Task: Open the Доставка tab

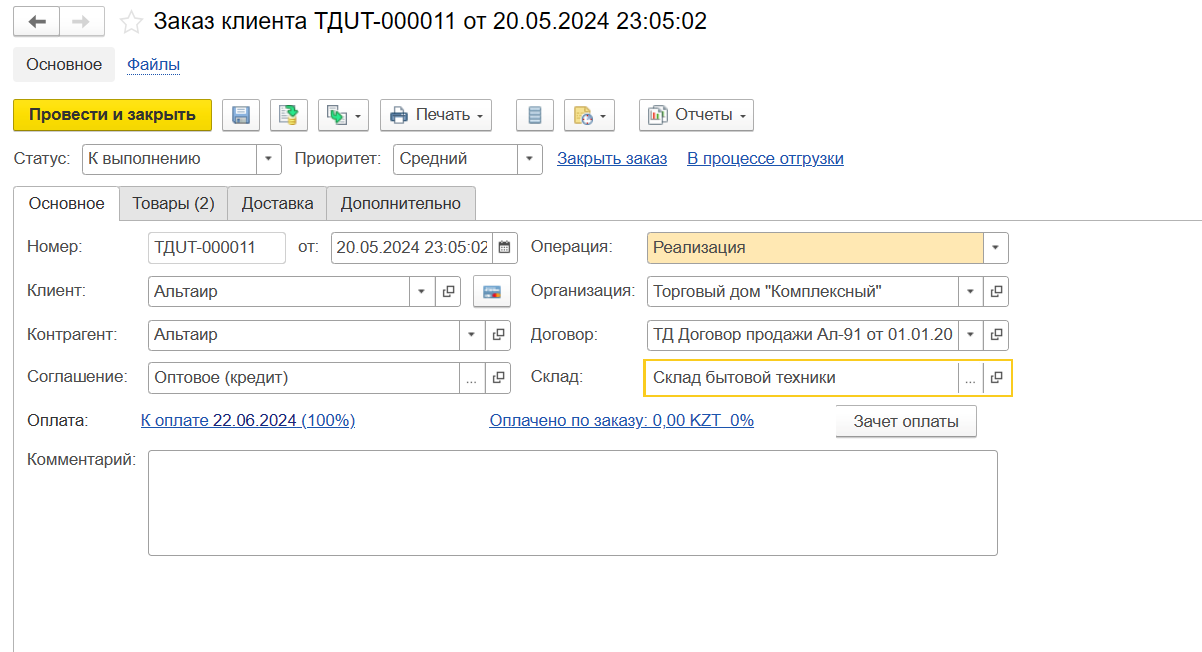Action: (277, 203)
